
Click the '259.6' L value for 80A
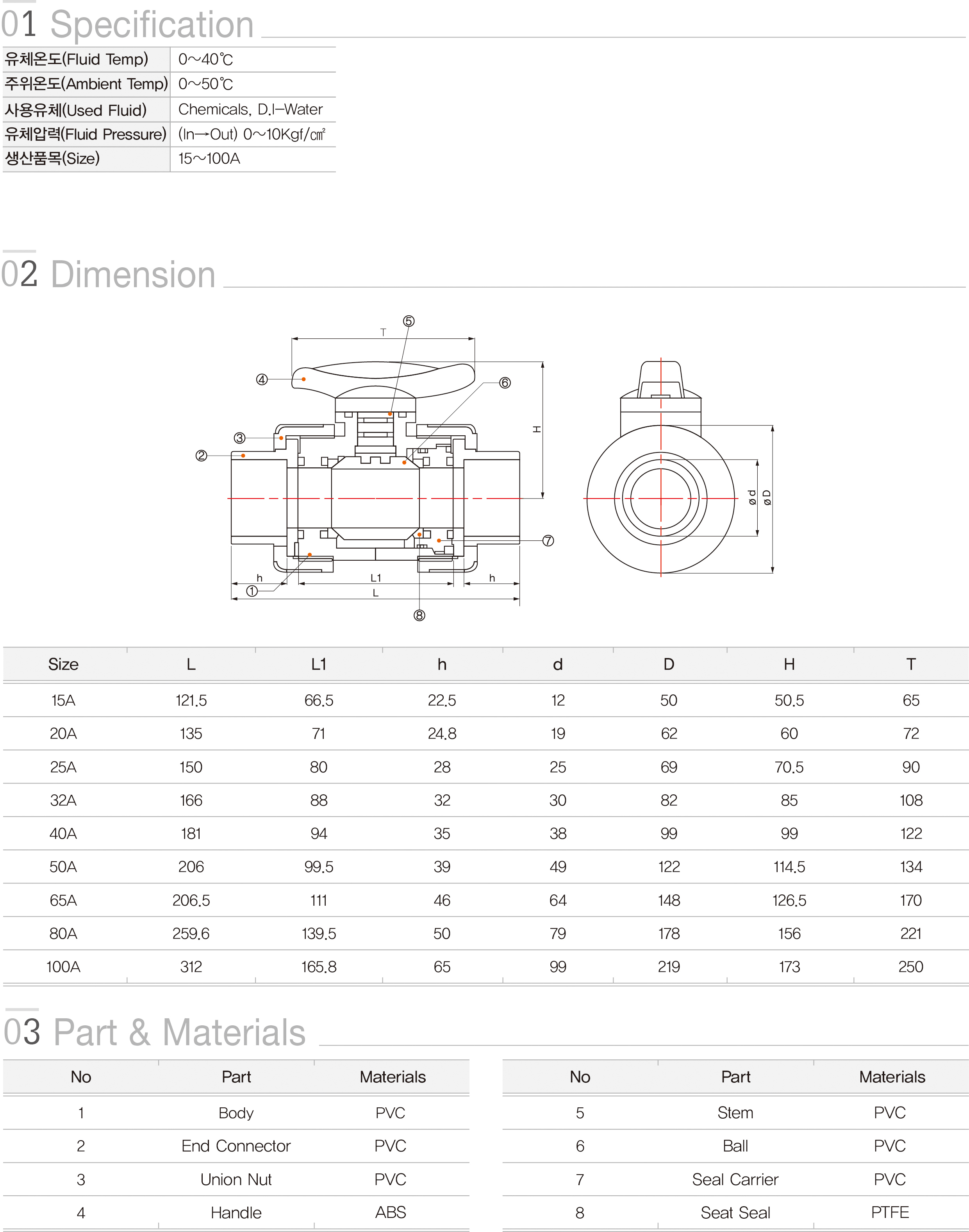[191, 933]
